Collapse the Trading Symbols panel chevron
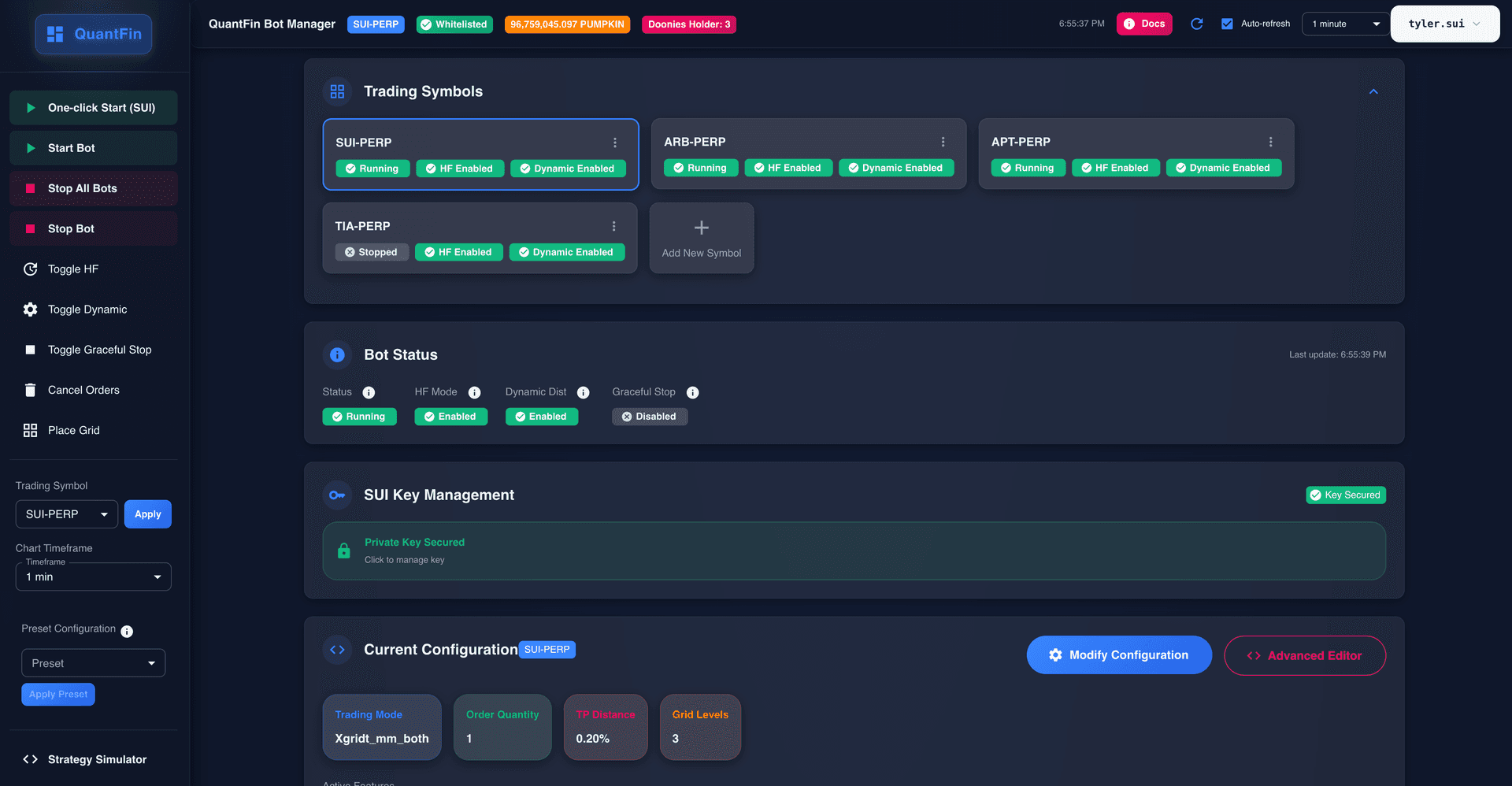Screen dimensions: 1512x786 tap(1373, 91)
